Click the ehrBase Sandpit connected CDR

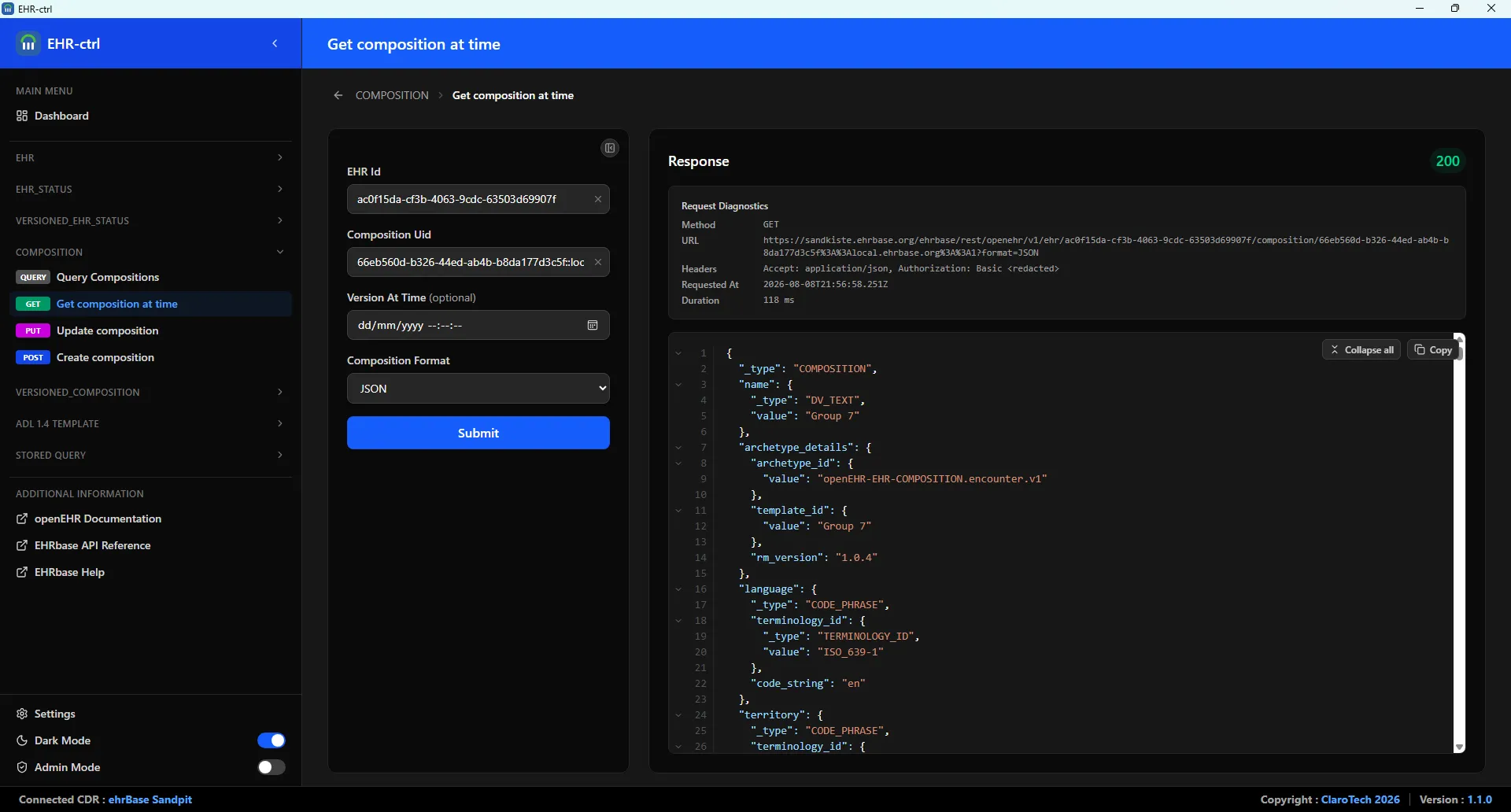point(150,799)
